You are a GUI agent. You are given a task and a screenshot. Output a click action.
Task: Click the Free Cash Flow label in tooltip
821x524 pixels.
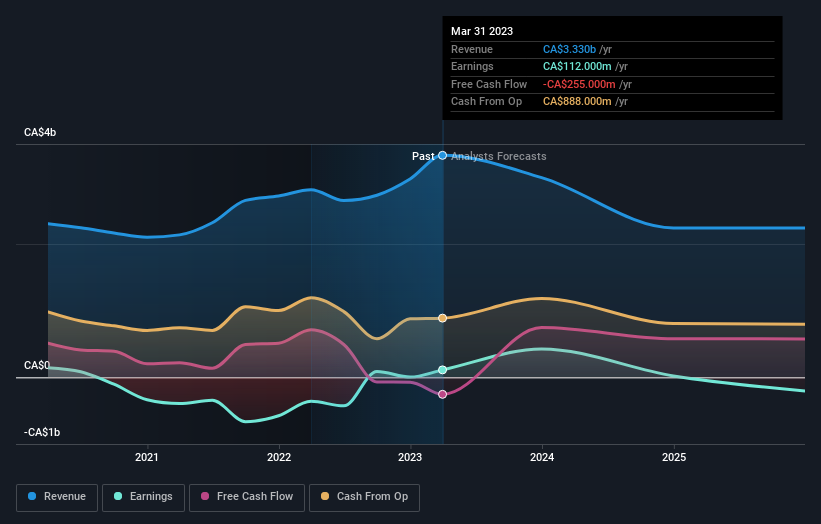pos(489,84)
